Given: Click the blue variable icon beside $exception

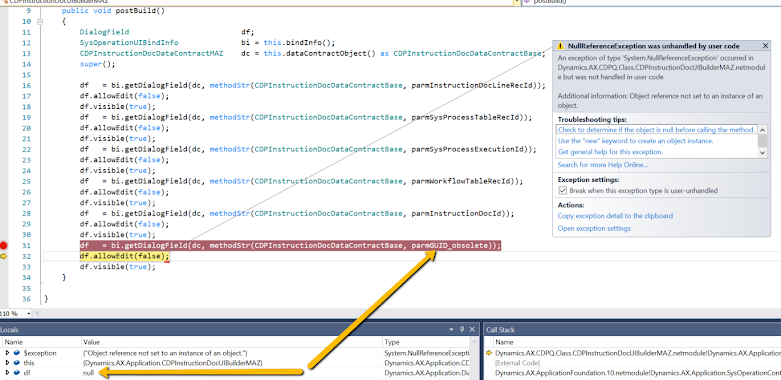Looking at the screenshot, I should [16, 353].
